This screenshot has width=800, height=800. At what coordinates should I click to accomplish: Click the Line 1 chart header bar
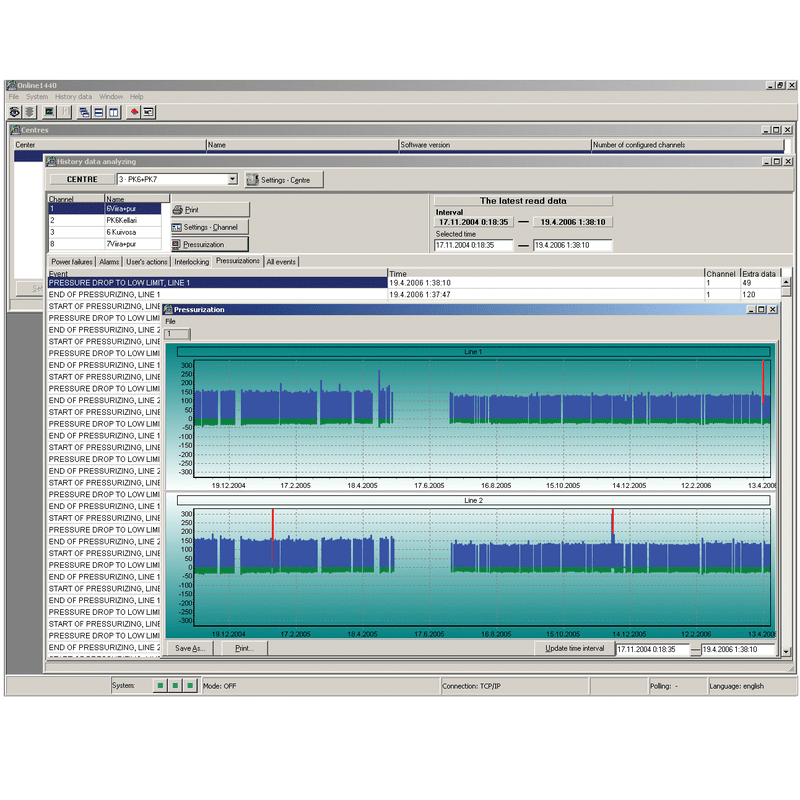tap(473, 352)
